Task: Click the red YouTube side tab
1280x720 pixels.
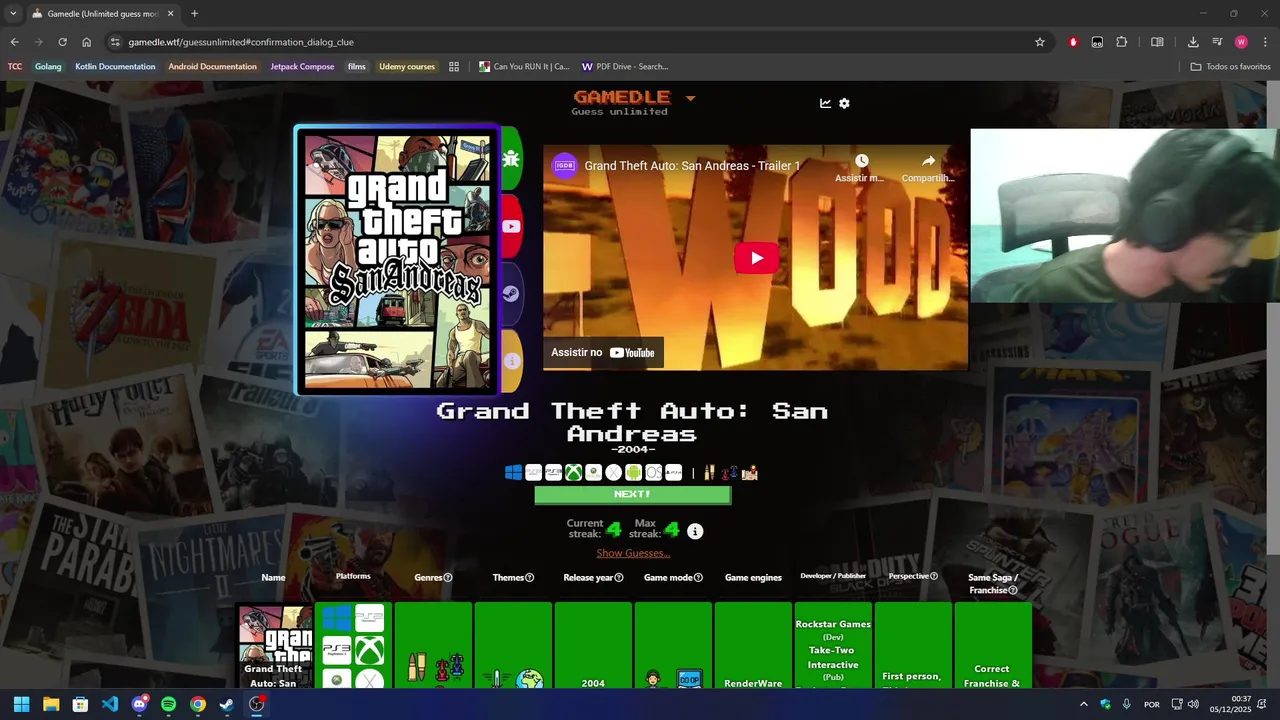Action: point(511,226)
